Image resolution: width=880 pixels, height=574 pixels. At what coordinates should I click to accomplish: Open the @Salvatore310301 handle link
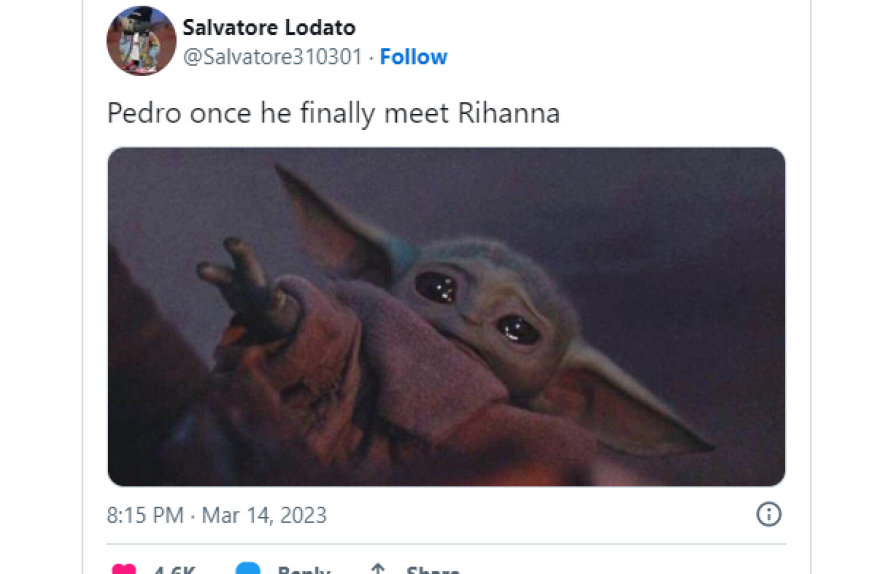(x=272, y=57)
